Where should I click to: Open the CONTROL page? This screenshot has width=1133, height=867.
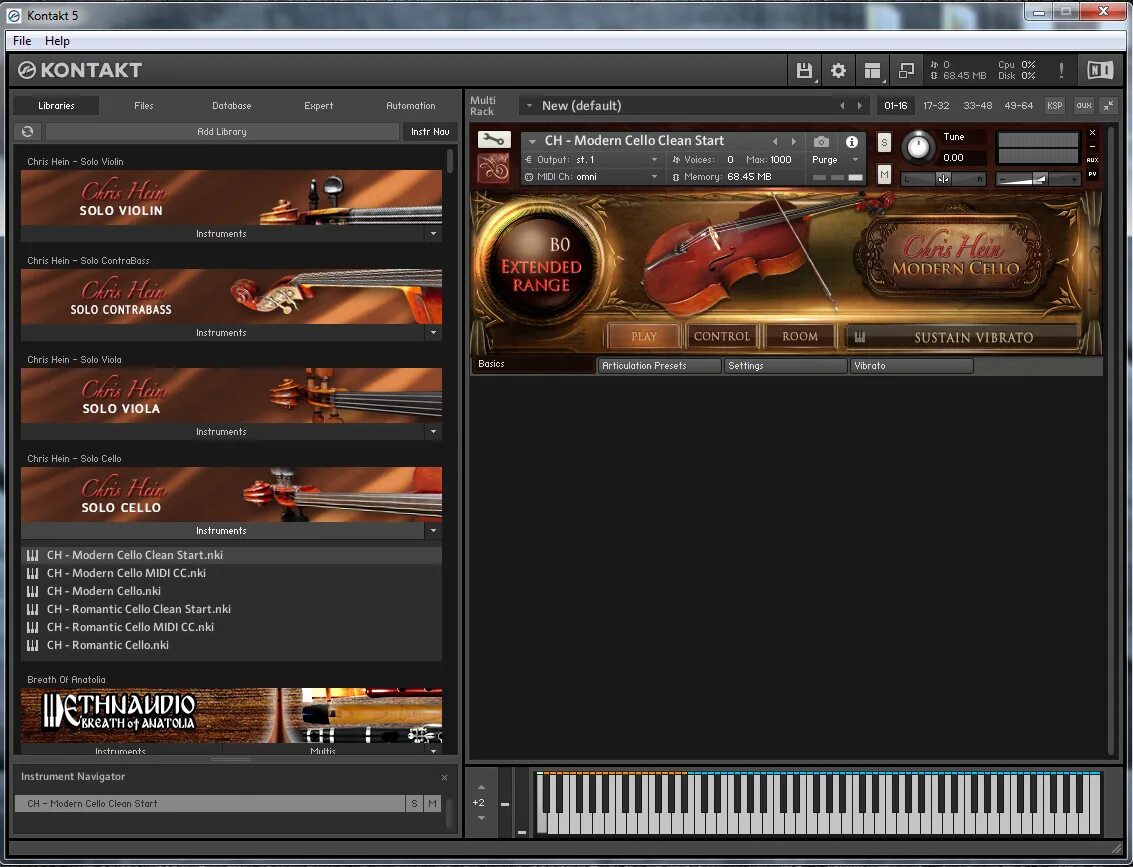click(x=722, y=336)
